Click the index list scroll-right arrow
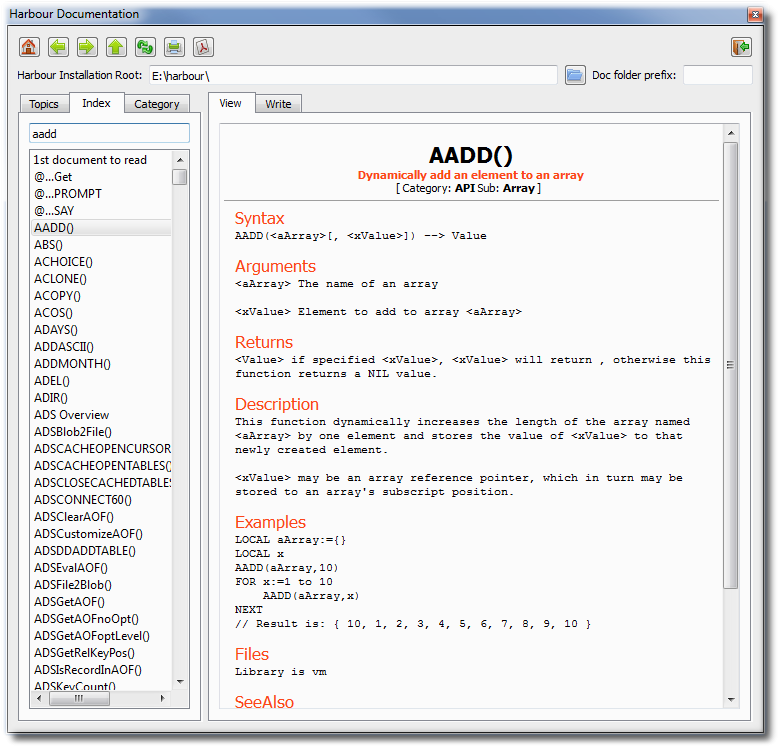Image resolution: width=783 pixels, height=752 pixels. tap(162, 698)
